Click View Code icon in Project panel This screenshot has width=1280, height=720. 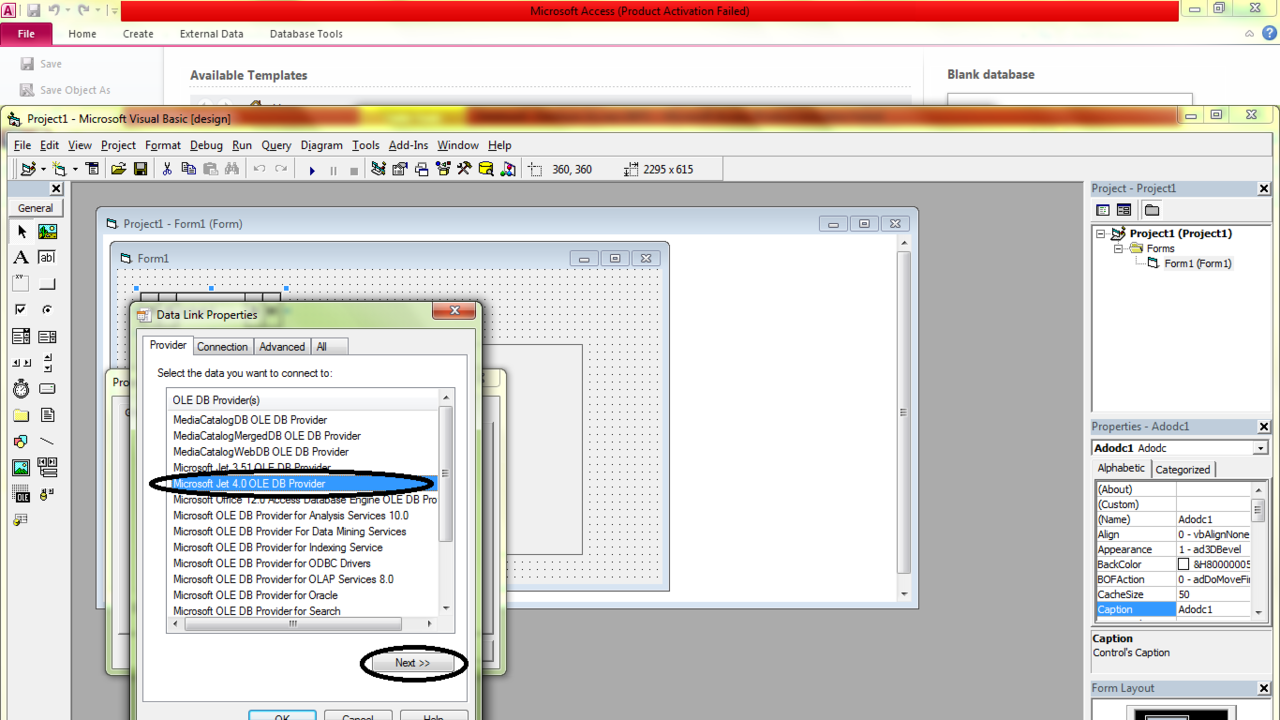[x=1103, y=210]
